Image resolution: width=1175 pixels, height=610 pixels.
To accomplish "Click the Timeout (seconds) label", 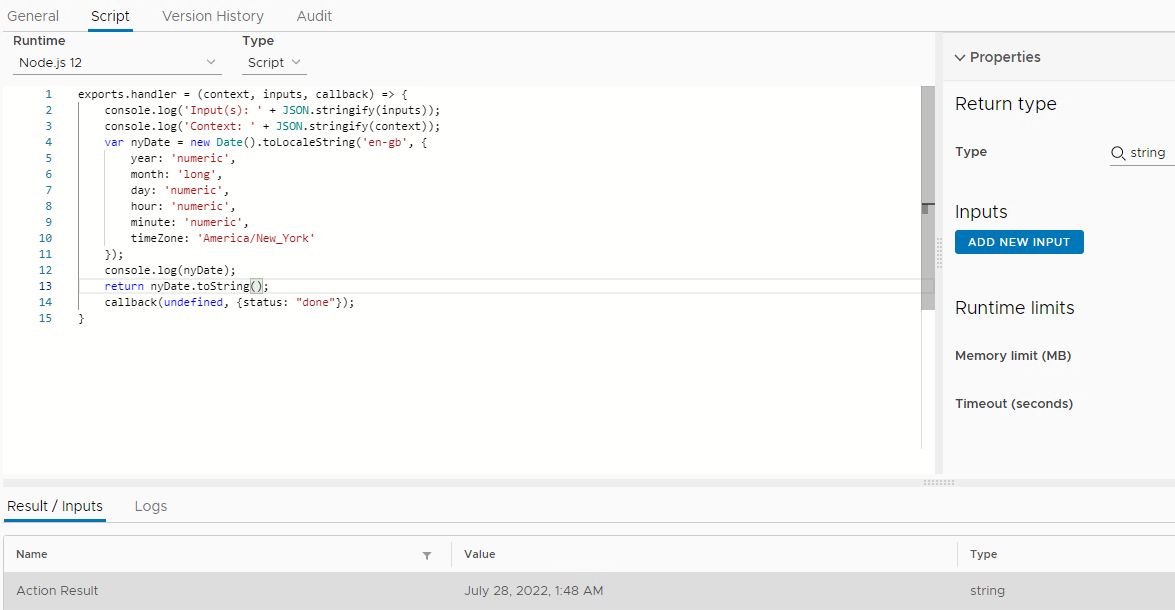I will point(1014,404).
